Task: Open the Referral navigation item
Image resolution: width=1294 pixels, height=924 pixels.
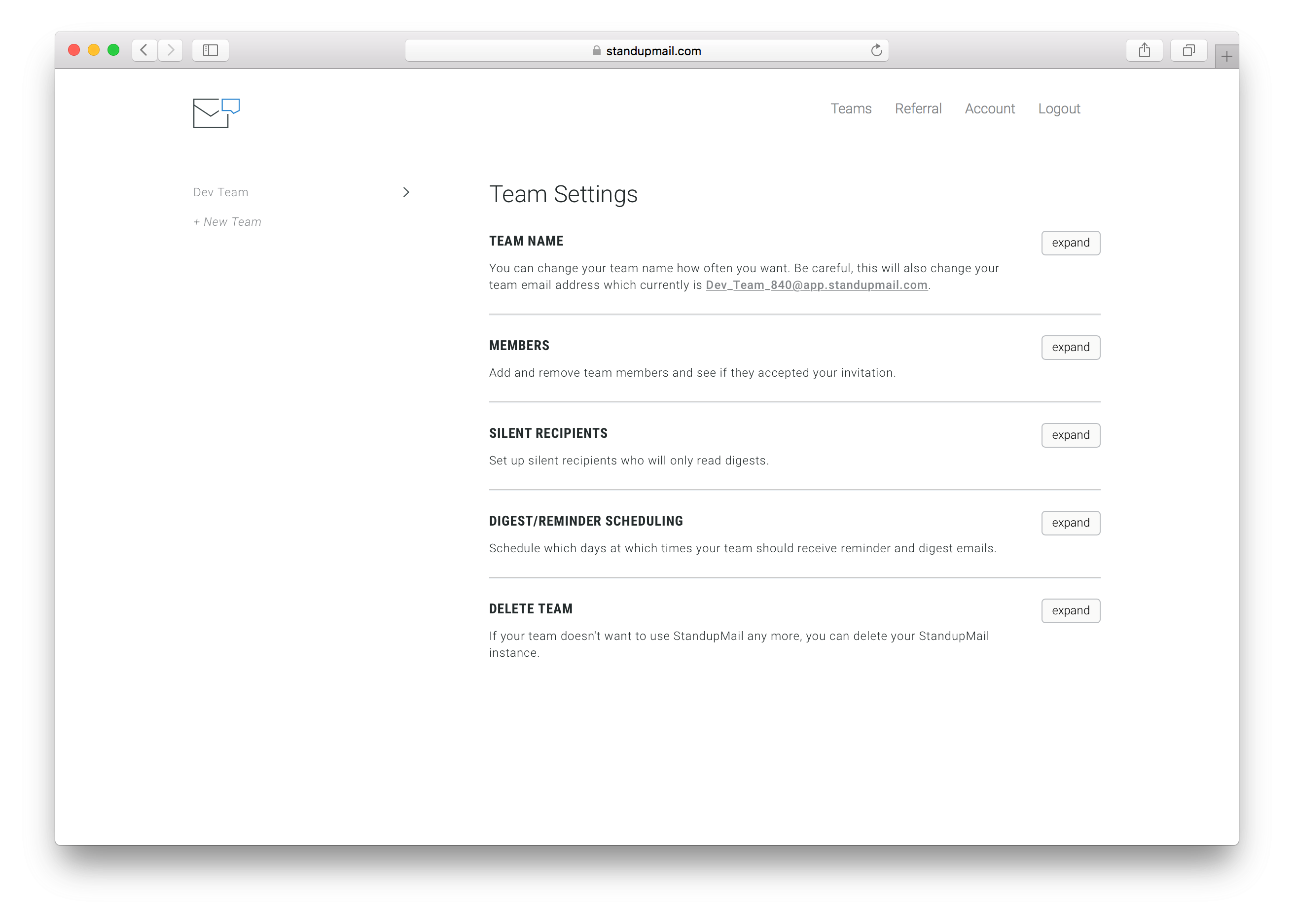Action: click(918, 108)
